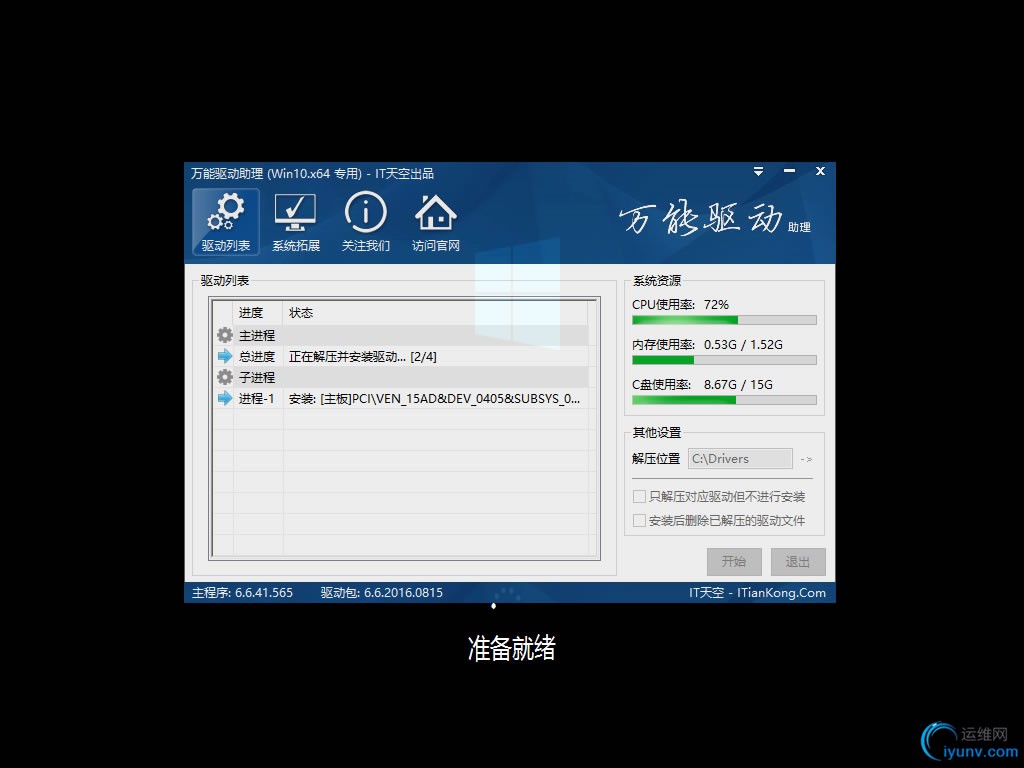Viewport: 1024px width, 768px height.
Task: Enable 只解压对应驱动但不进行安装 checkbox
Action: tap(639, 497)
